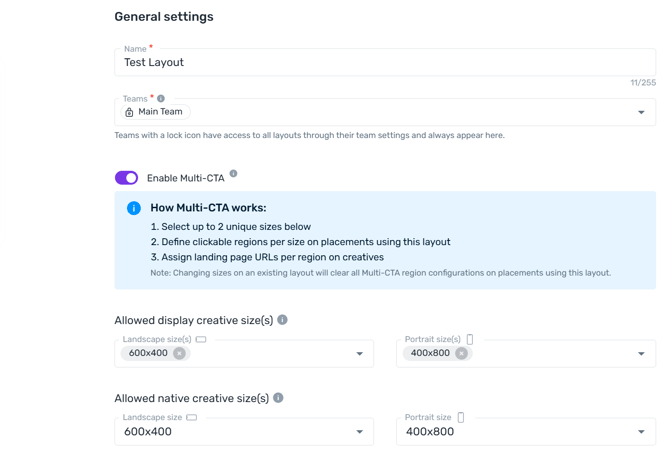Expand display Portrait size(s) dropdown
Viewport: 670px width, 457px height.
tap(641, 354)
